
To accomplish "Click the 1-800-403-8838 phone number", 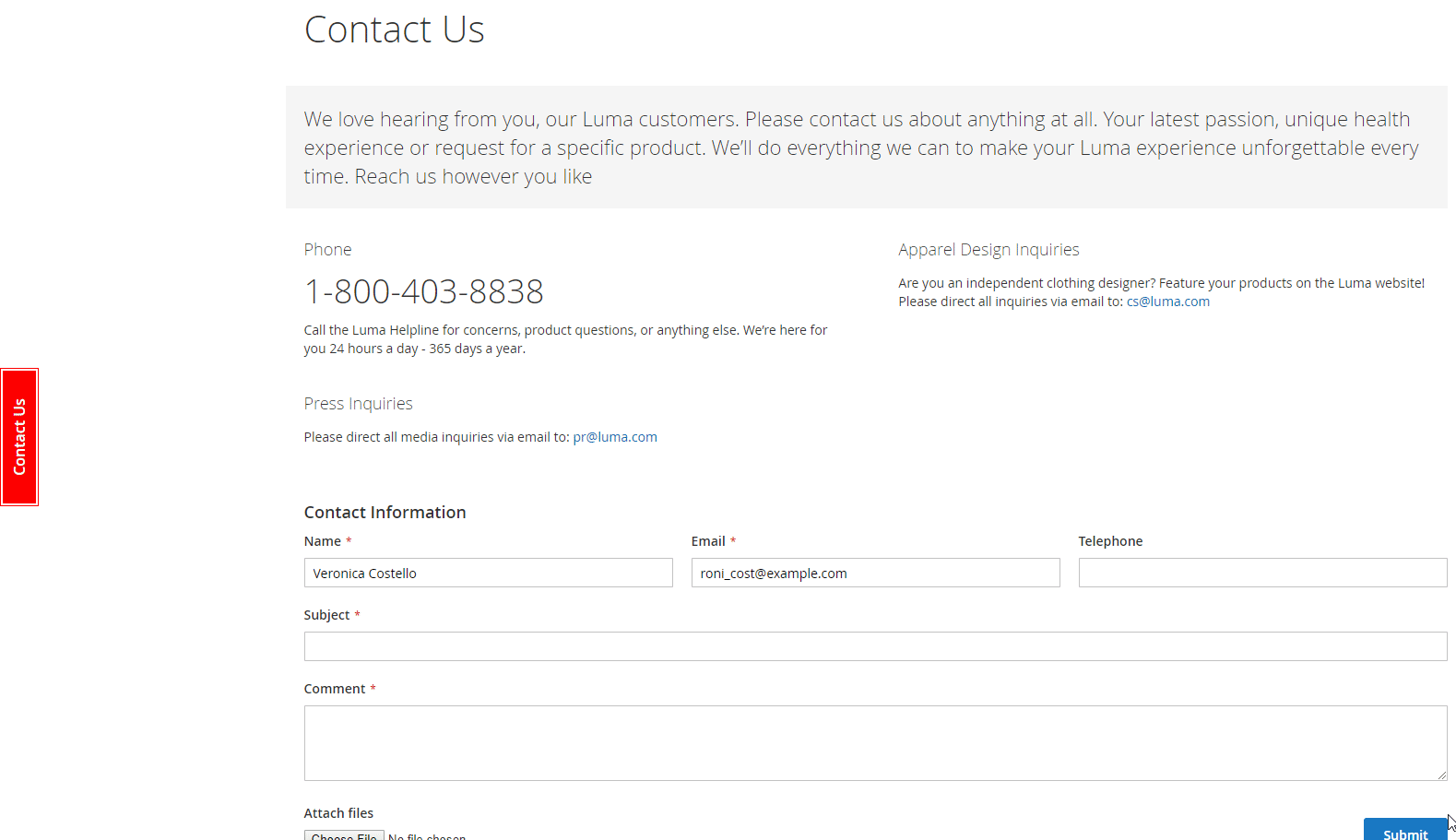I will (424, 291).
